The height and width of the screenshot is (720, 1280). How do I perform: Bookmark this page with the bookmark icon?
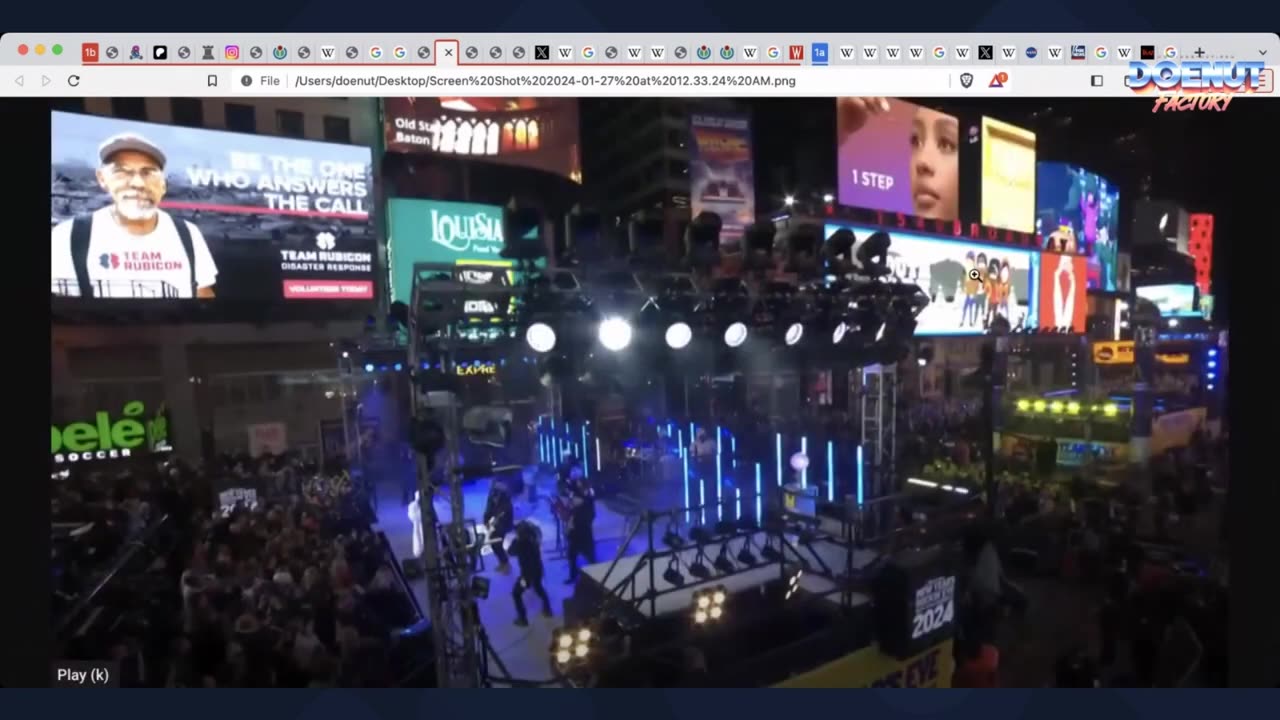click(x=212, y=81)
